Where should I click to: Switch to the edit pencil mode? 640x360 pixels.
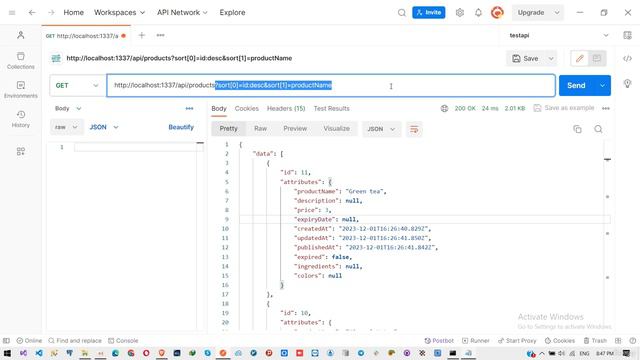click(580, 58)
